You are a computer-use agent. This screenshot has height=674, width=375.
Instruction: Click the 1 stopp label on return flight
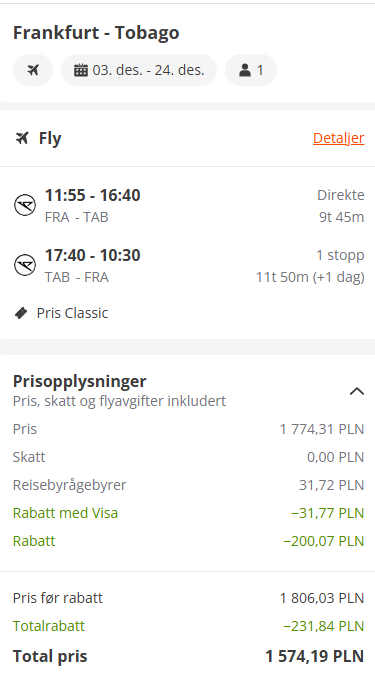click(340, 255)
